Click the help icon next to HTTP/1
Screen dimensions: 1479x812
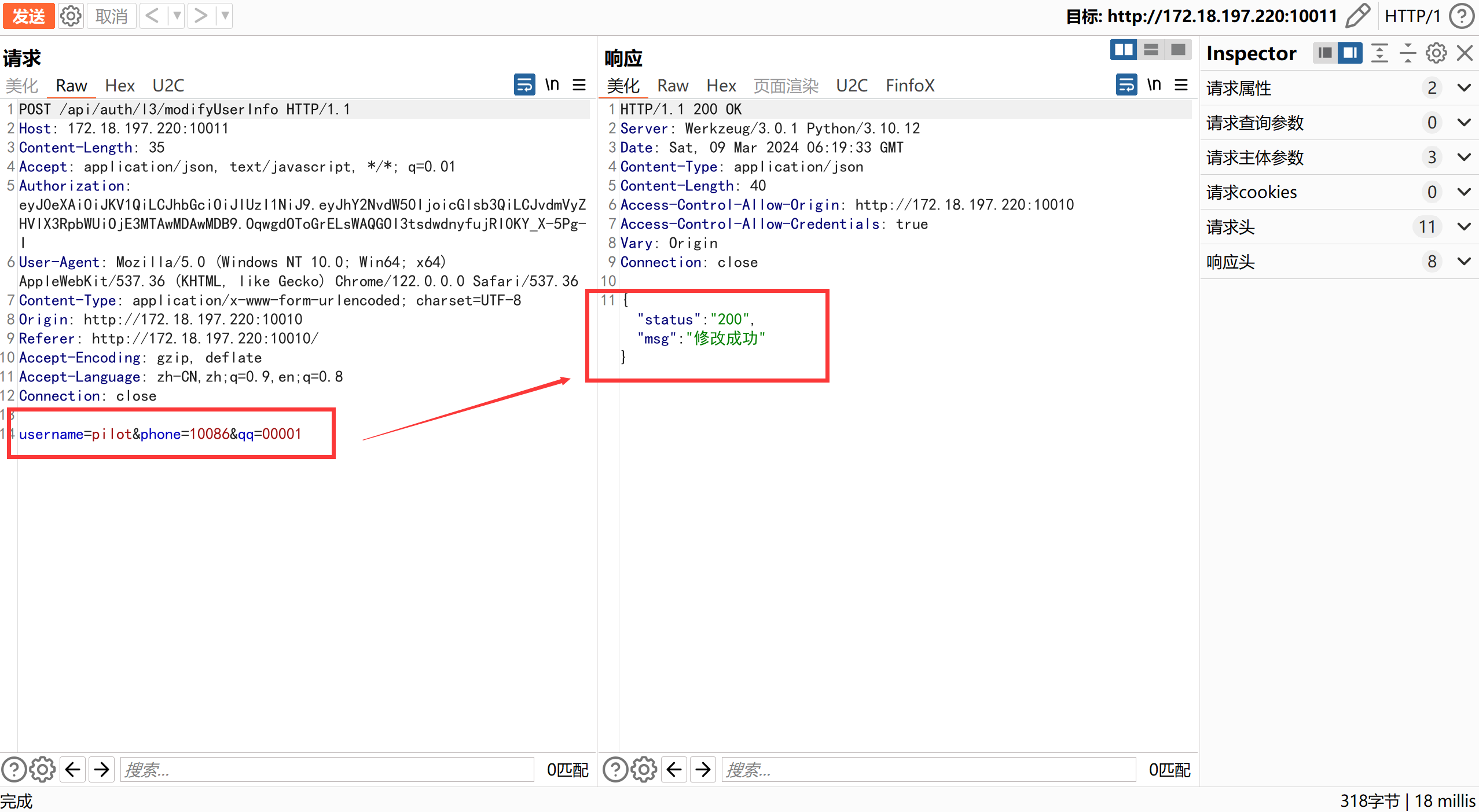pyautogui.click(x=1461, y=16)
